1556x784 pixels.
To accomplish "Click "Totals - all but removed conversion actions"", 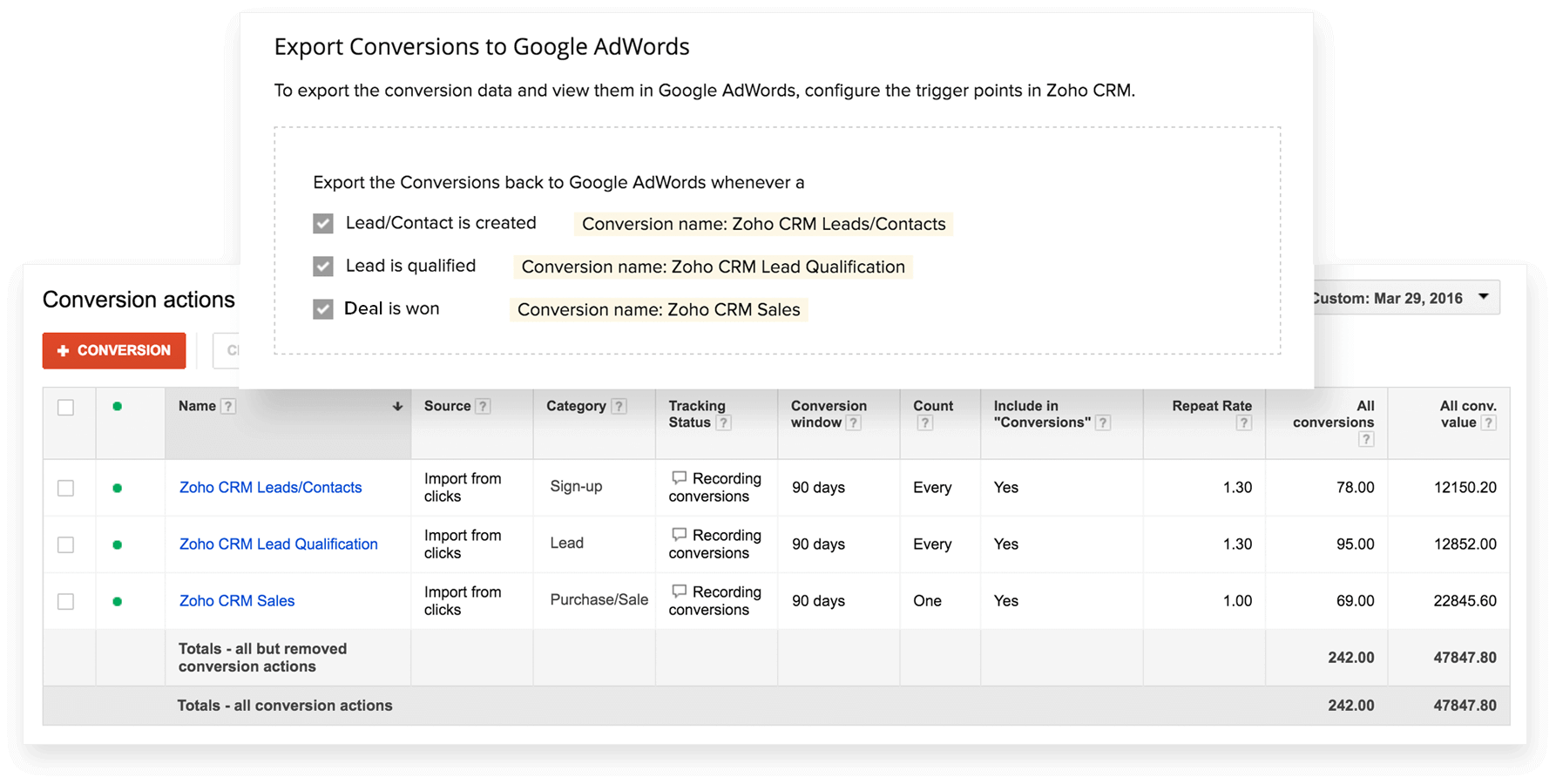I will [x=262, y=657].
